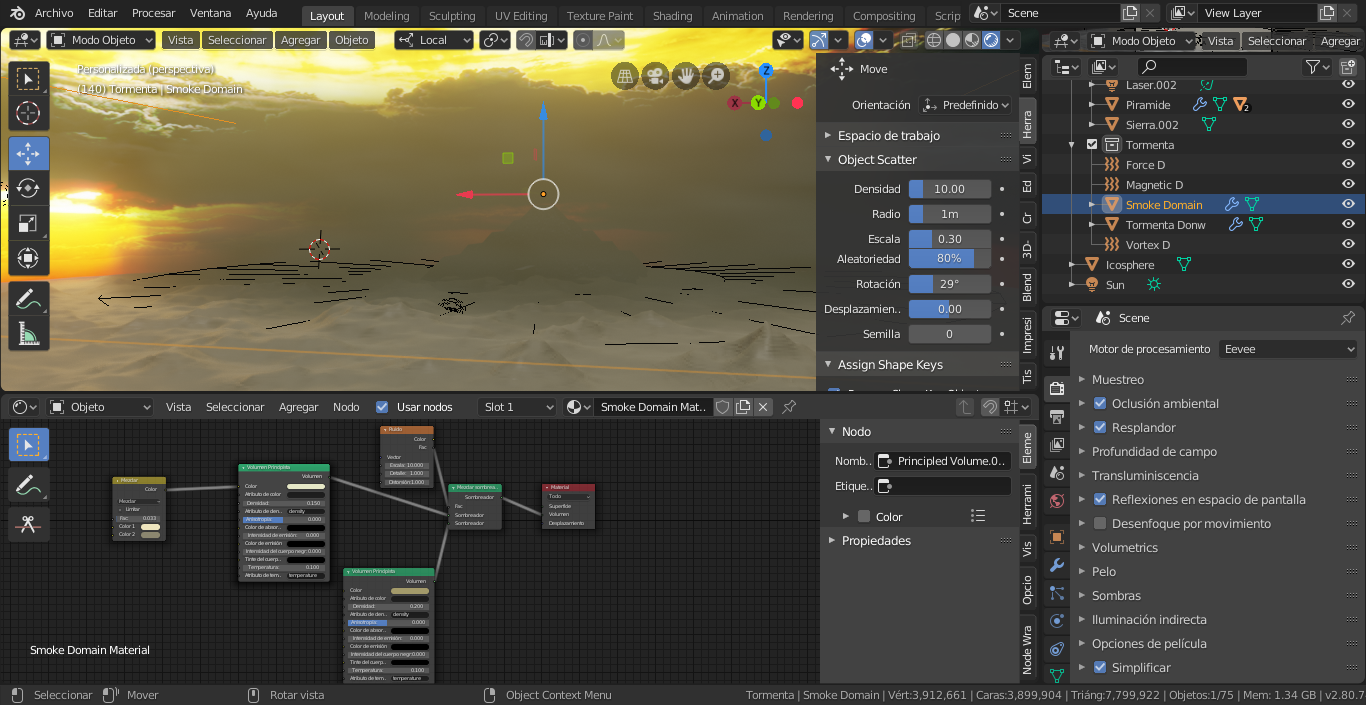Enable 'Desenfoque por movimiento' checkbox

(x=1100, y=523)
